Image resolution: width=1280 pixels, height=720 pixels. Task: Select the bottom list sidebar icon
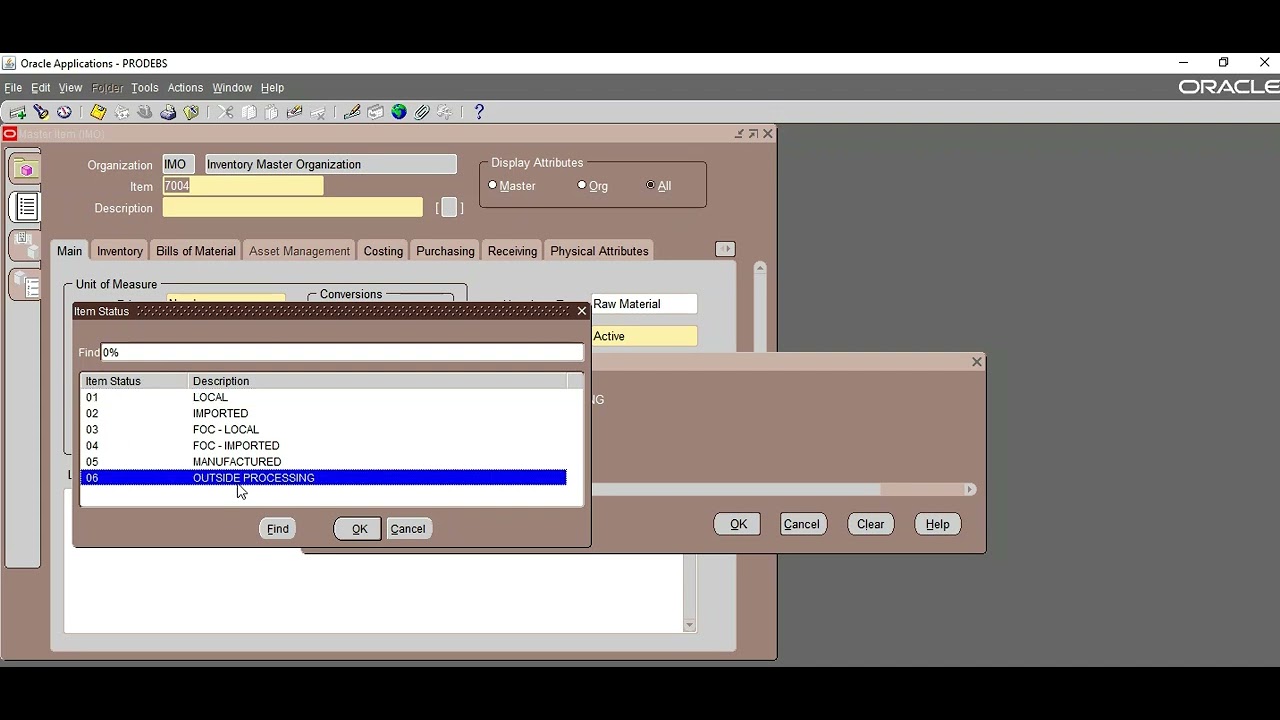(25, 286)
